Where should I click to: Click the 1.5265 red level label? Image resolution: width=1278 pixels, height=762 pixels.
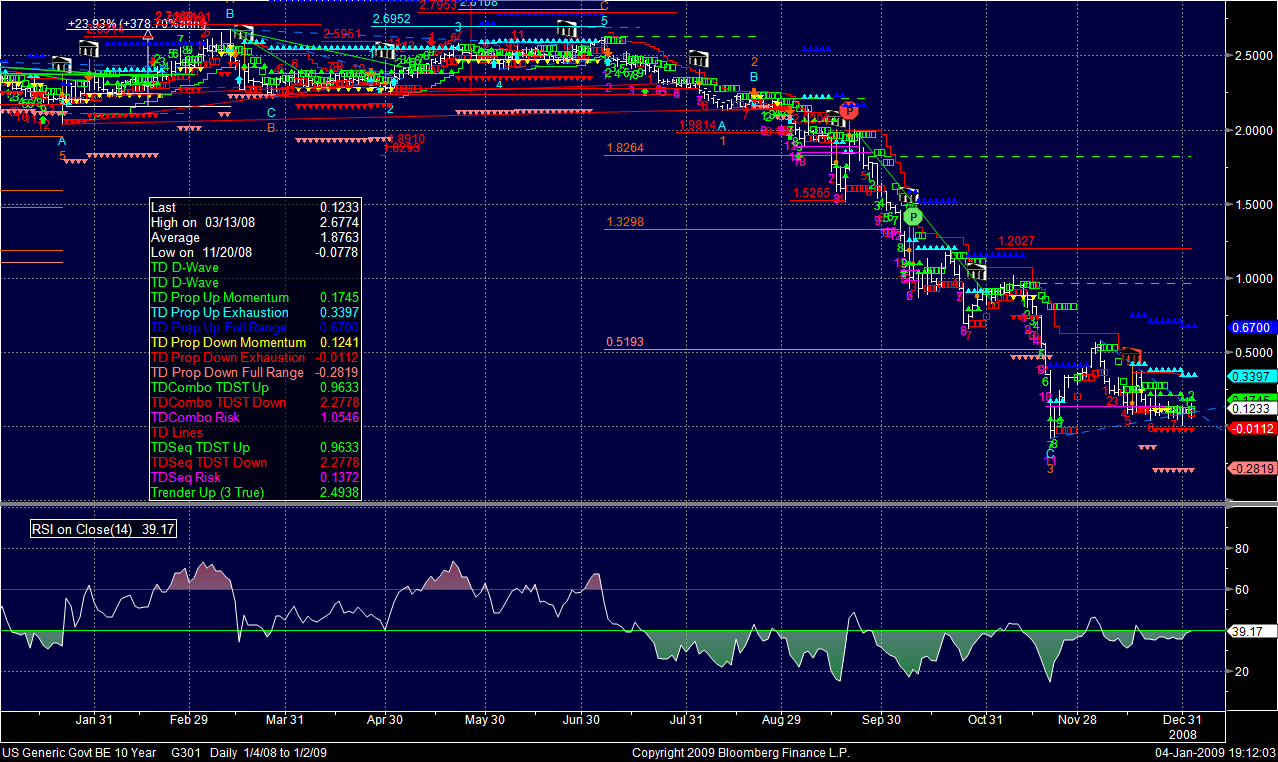point(811,193)
